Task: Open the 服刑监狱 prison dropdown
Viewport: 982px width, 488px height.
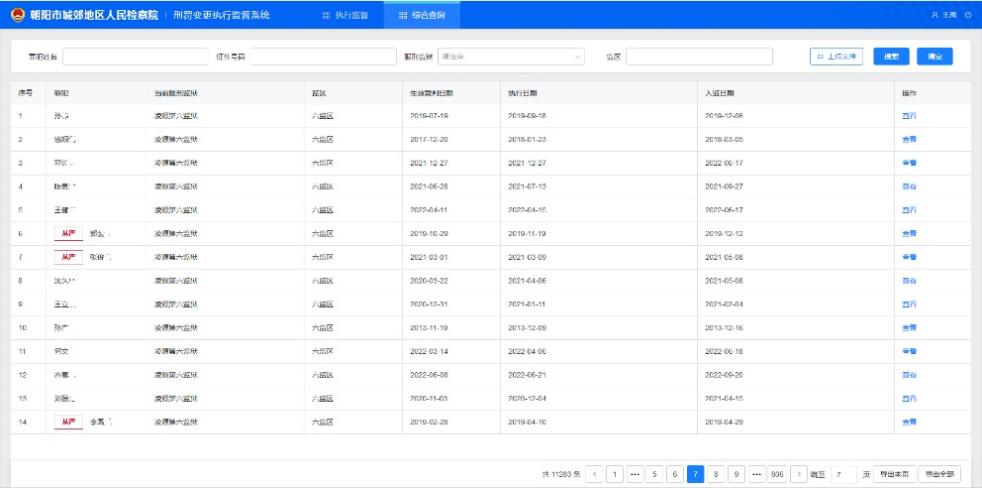Action: click(511, 57)
